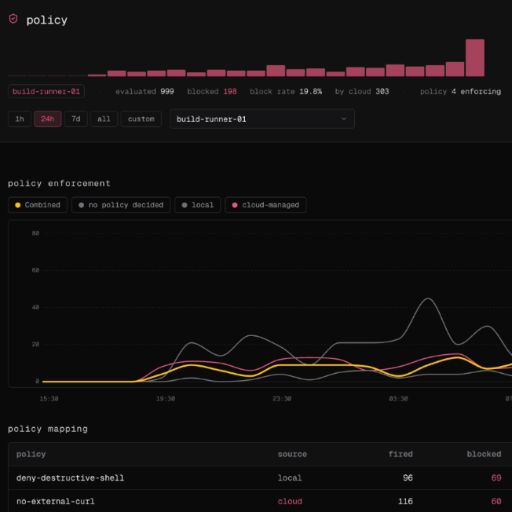Screen dimensions: 512x512
Task: Select the all time range
Action: (104, 119)
